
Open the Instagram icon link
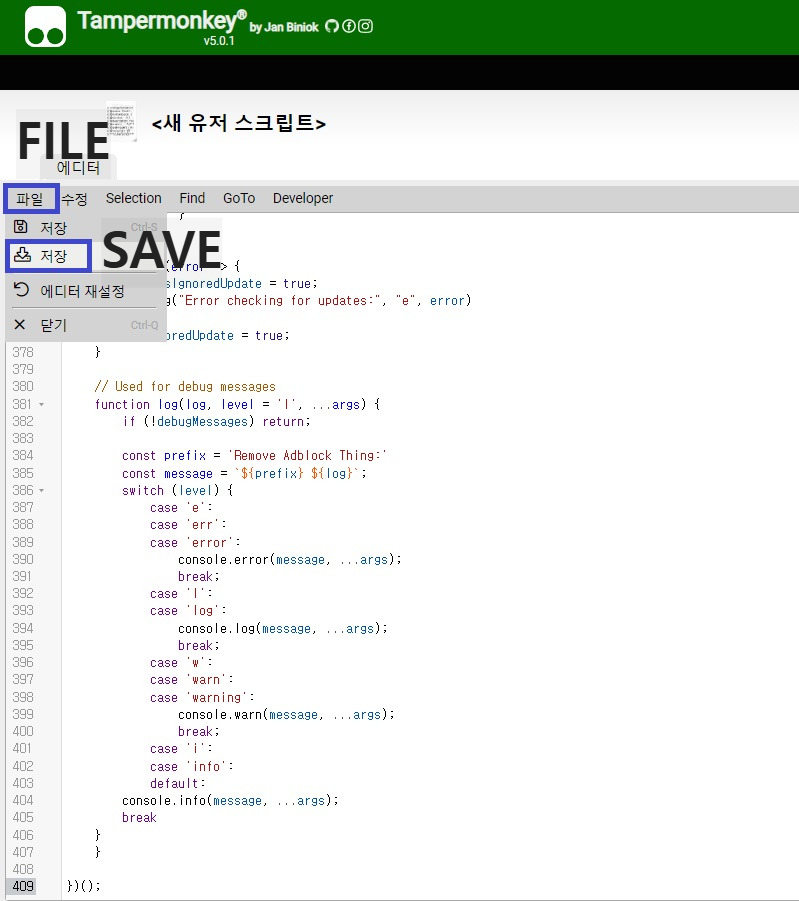365,26
